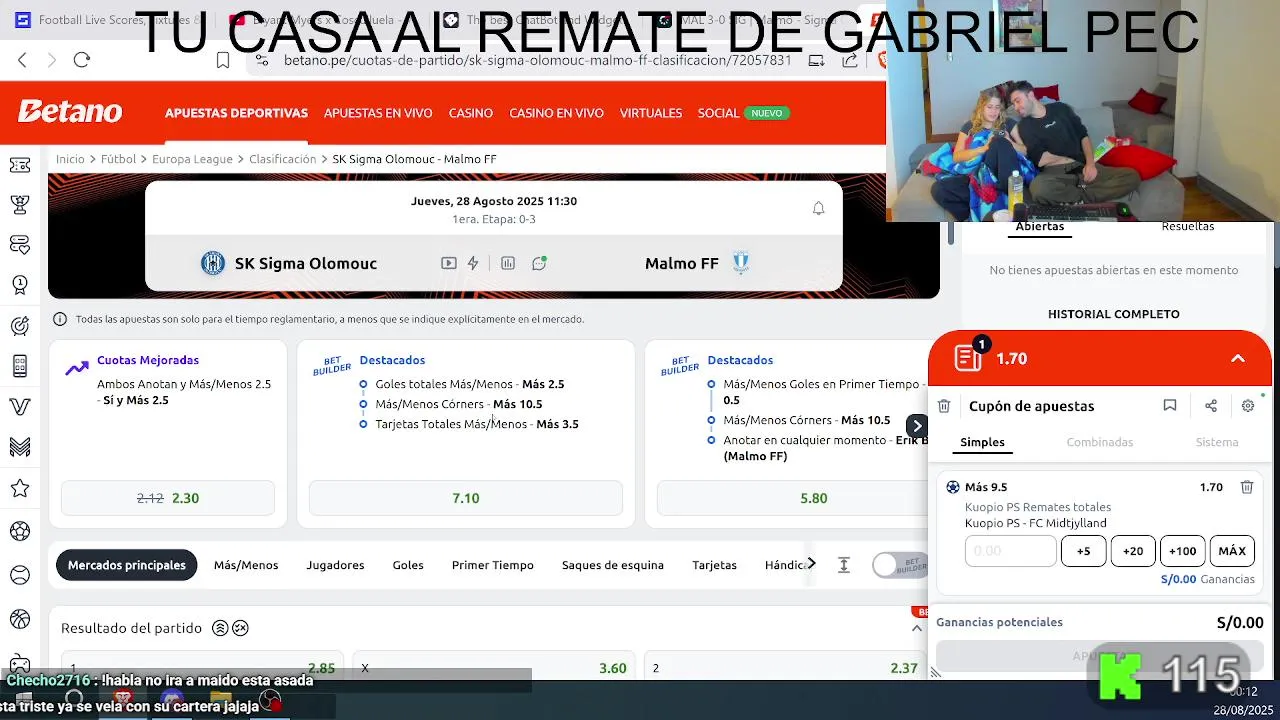Screen dimensions: 1280x720
Task: Open the Resueltas bets tab
Action: tap(1188, 227)
